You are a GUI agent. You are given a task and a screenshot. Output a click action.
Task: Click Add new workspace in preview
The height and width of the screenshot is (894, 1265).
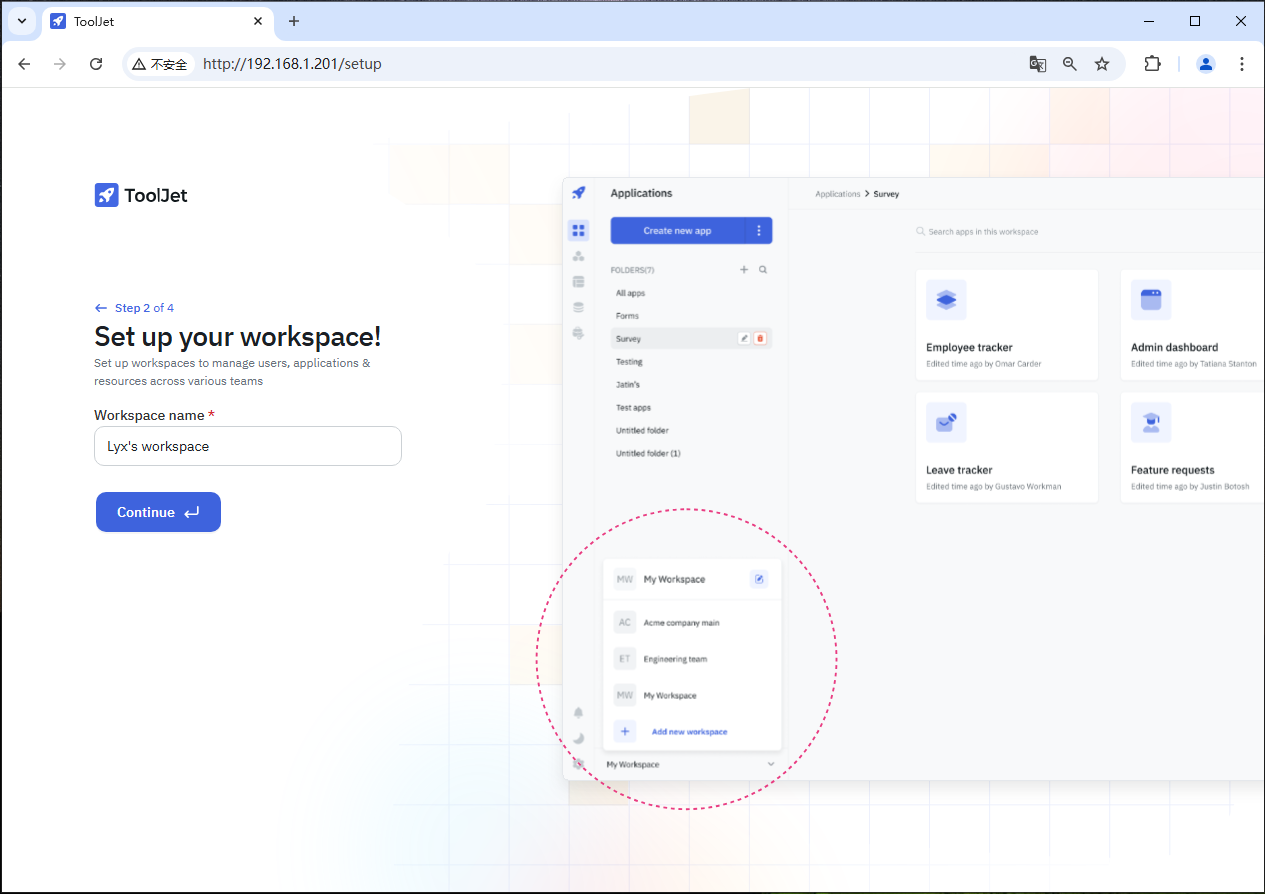(x=689, y=732)
